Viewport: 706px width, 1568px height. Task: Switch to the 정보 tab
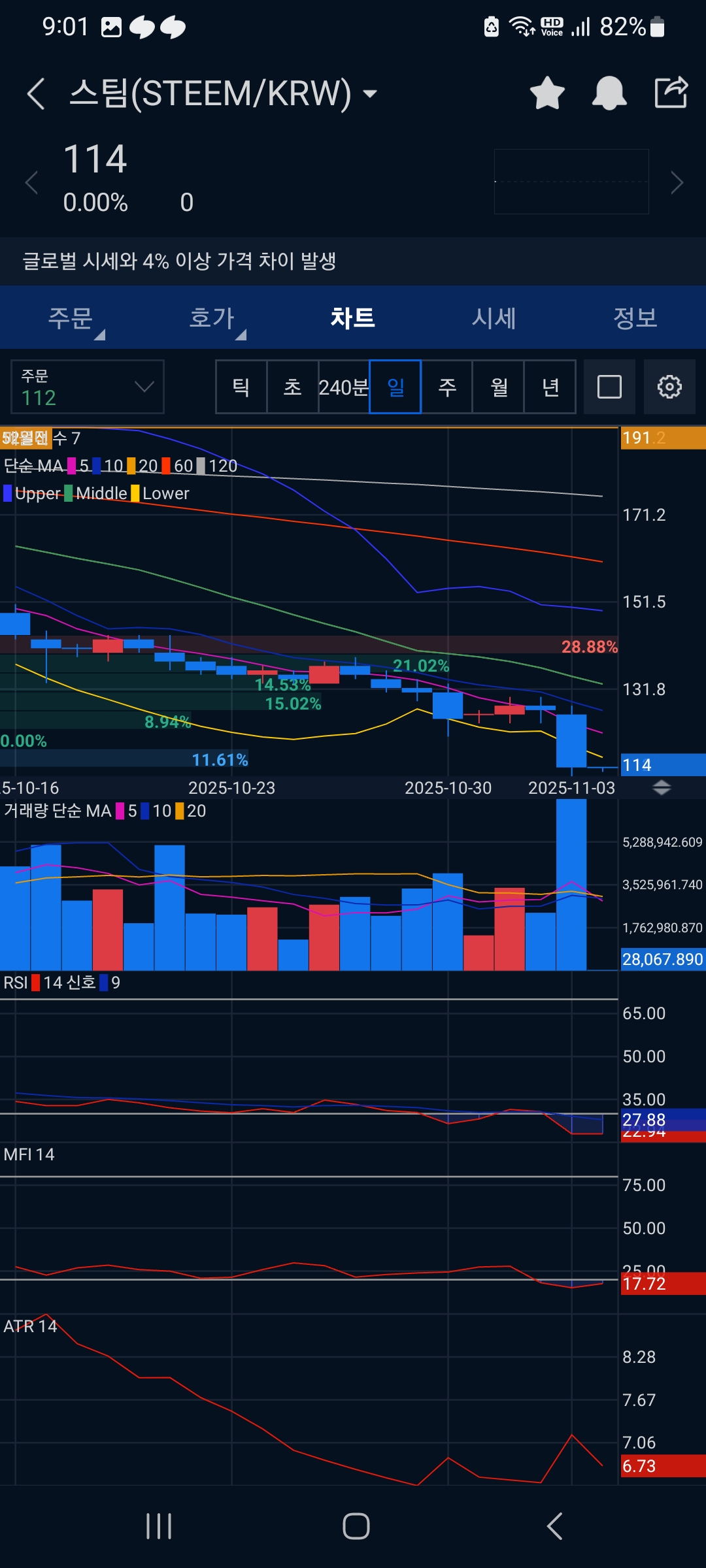[635, 318]
